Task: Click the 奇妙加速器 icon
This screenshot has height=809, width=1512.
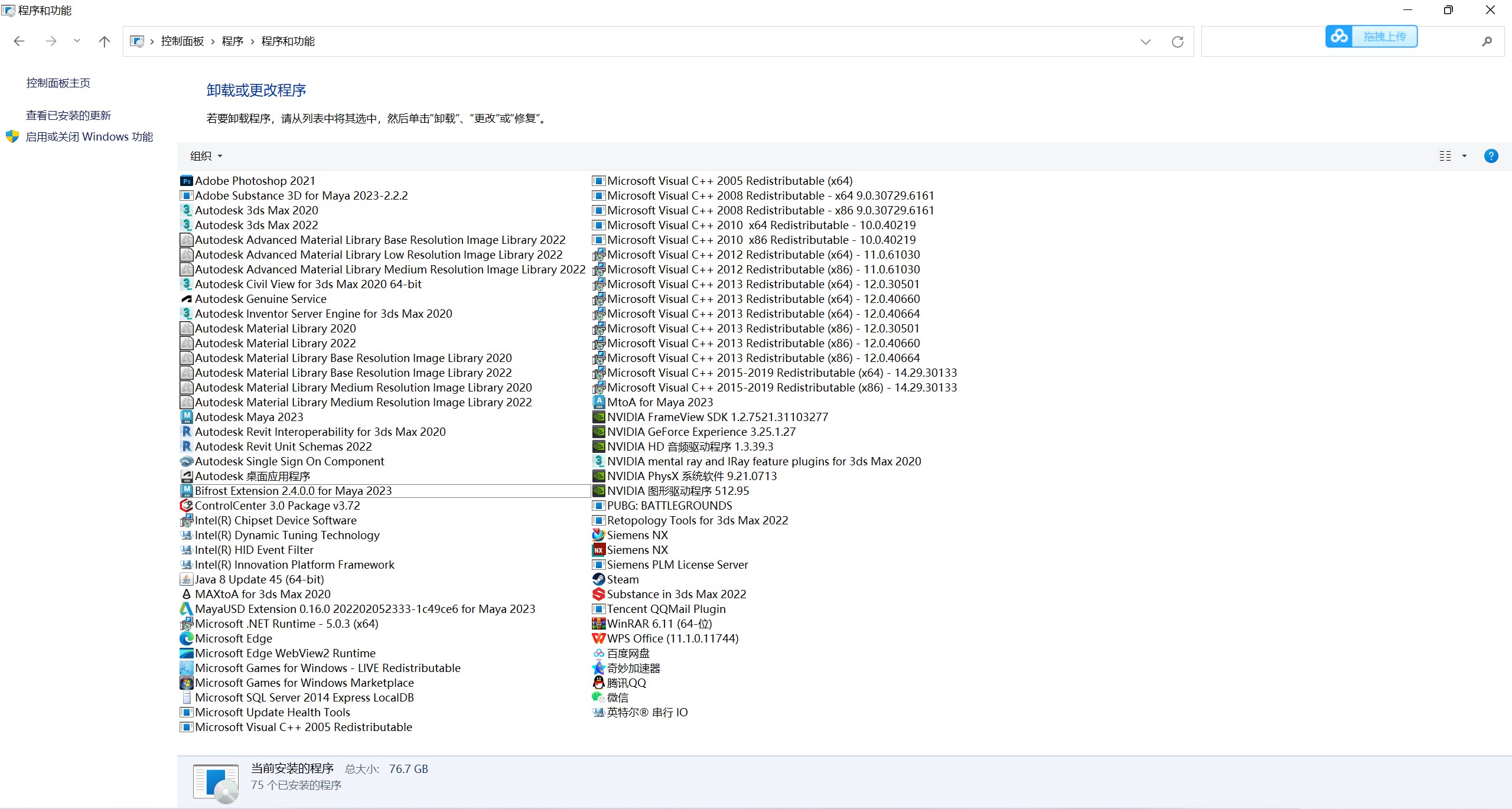Action: pyautogui.click(x=598, y=668)
